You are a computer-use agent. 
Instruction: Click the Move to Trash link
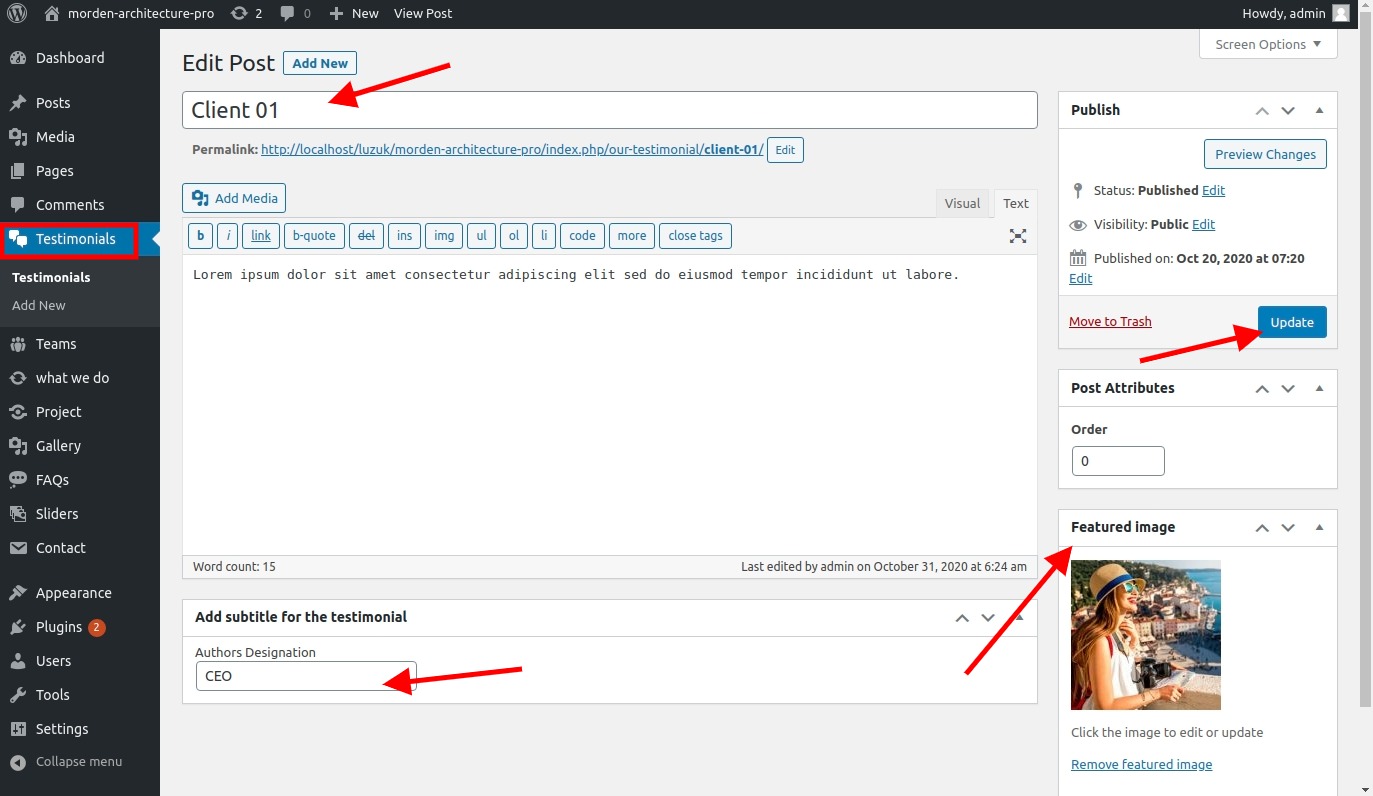[1110, 321]
